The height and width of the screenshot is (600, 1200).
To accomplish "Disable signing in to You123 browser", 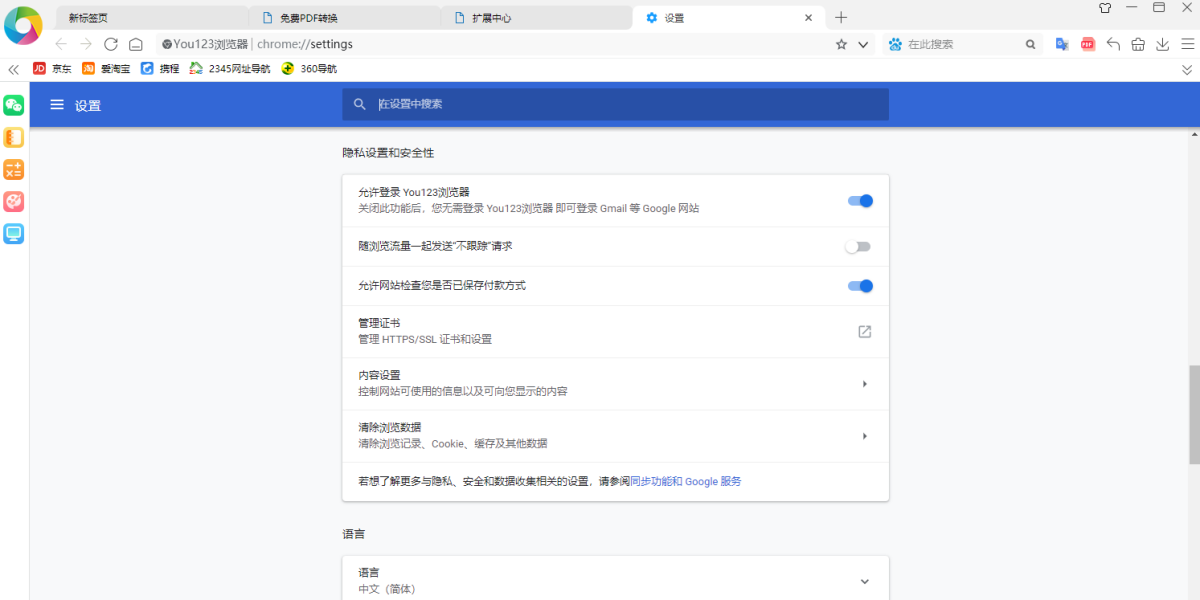I will point(859,200).
